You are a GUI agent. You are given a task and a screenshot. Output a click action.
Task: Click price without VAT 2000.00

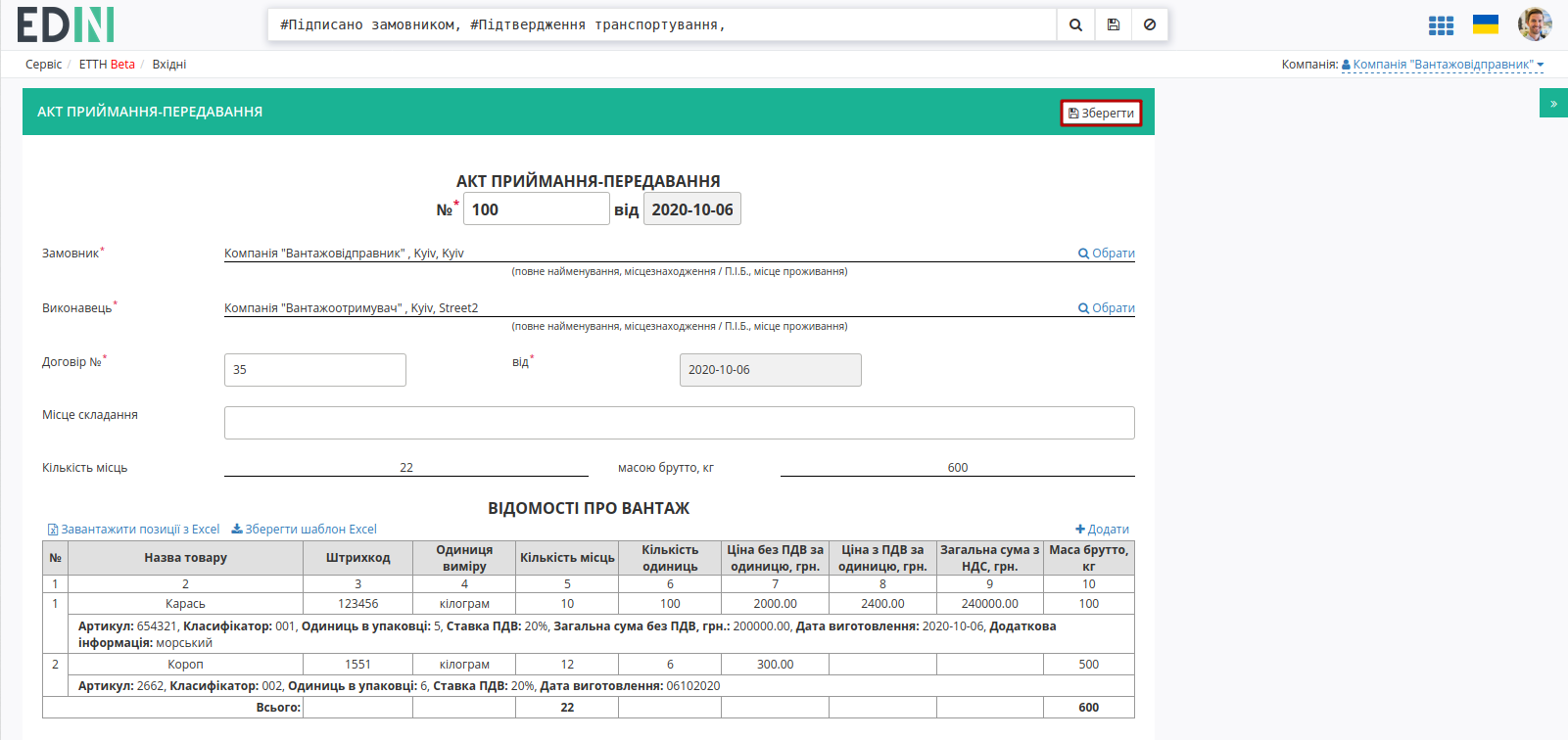[x=776, y=604]
